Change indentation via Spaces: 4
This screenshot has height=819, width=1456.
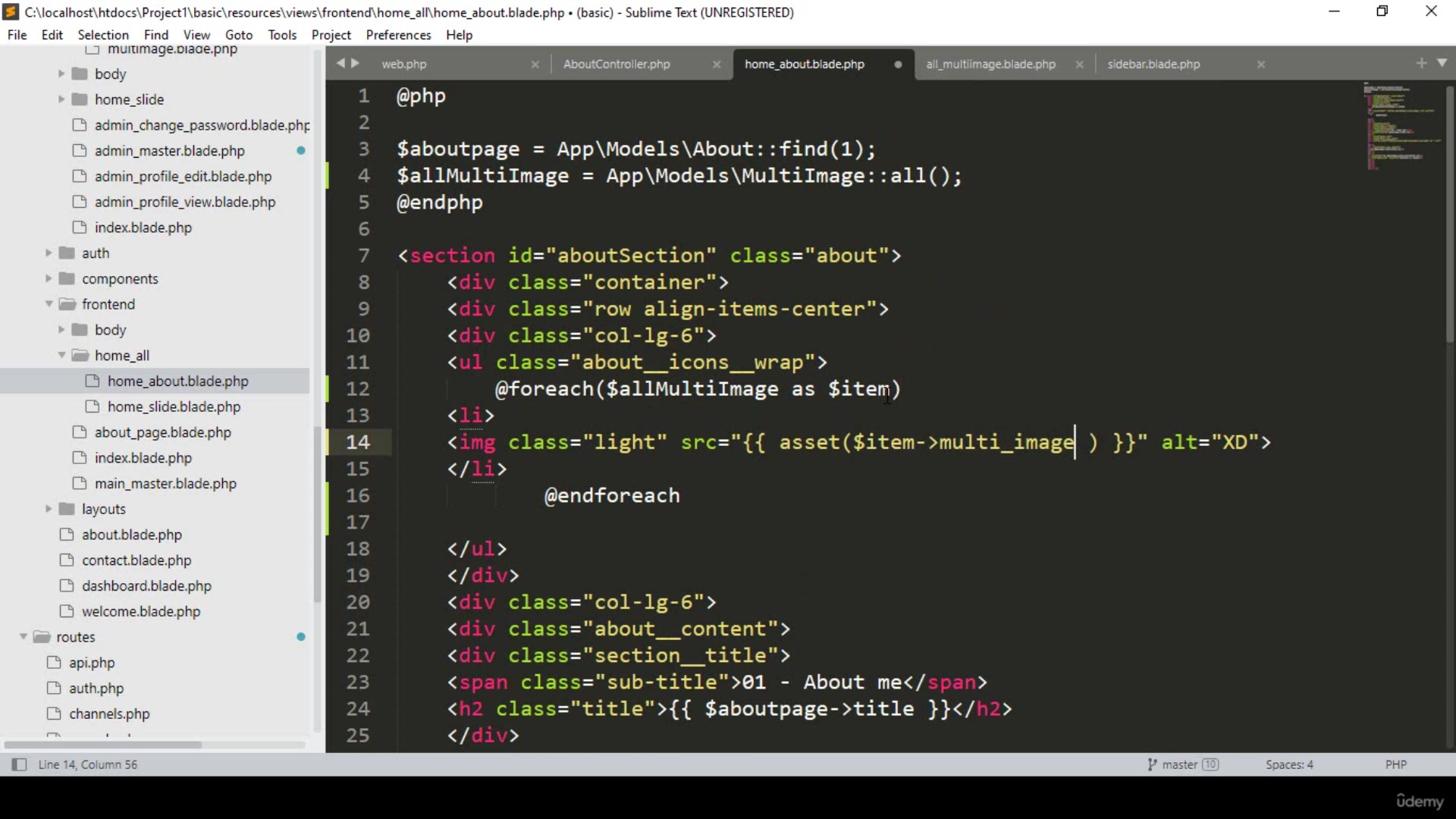tap(1288, 764)
